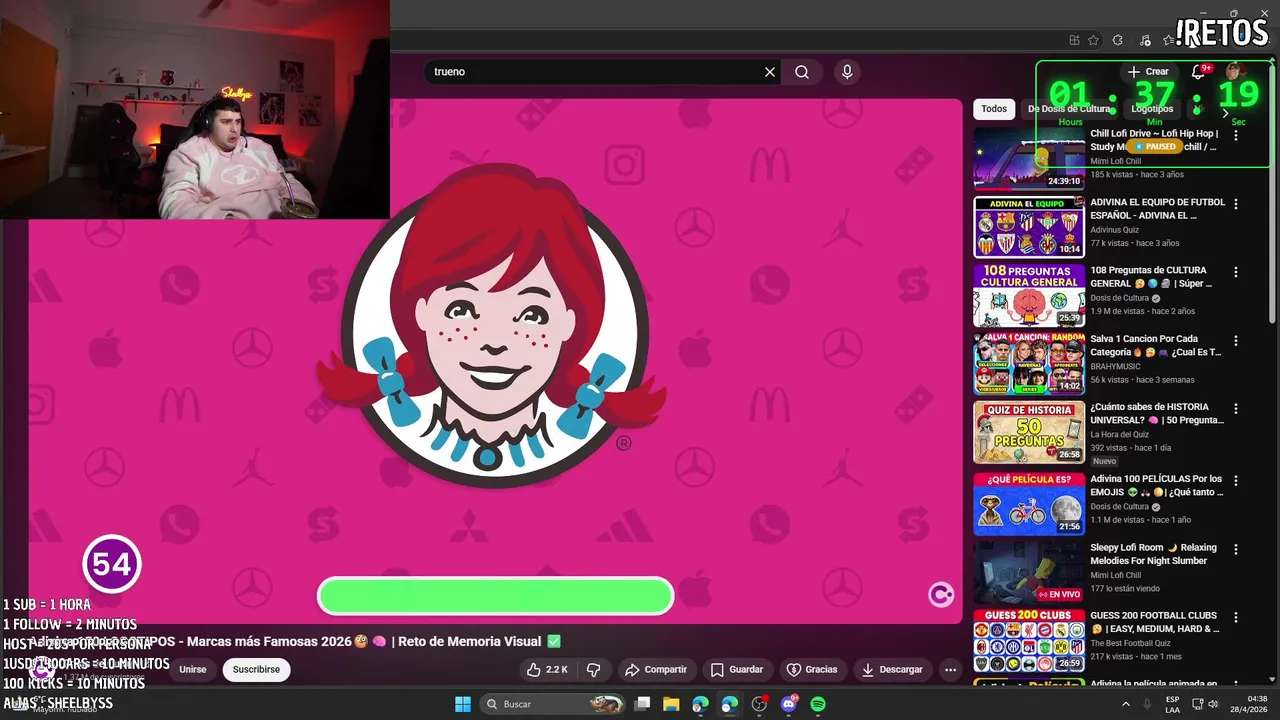Open 'ADIVINA EL EQUIPO DE FUTBOL ESPAÑOL' title
The width and height of the screenshot is (1280, 720).
pos(1157,209)
